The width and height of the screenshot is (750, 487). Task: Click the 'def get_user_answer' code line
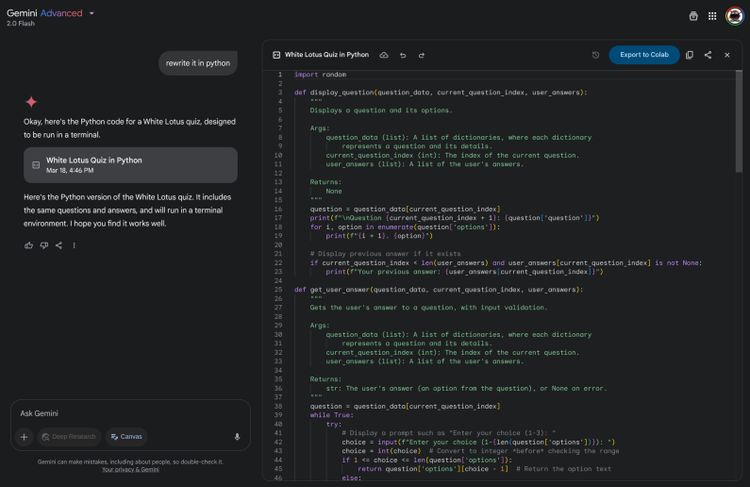[439, 289]
